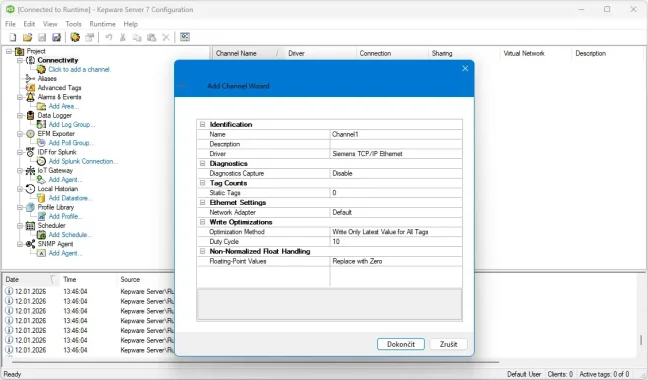648x380 pixels.
Task: Collapse the Project tree root
Action: coord(9,51)
